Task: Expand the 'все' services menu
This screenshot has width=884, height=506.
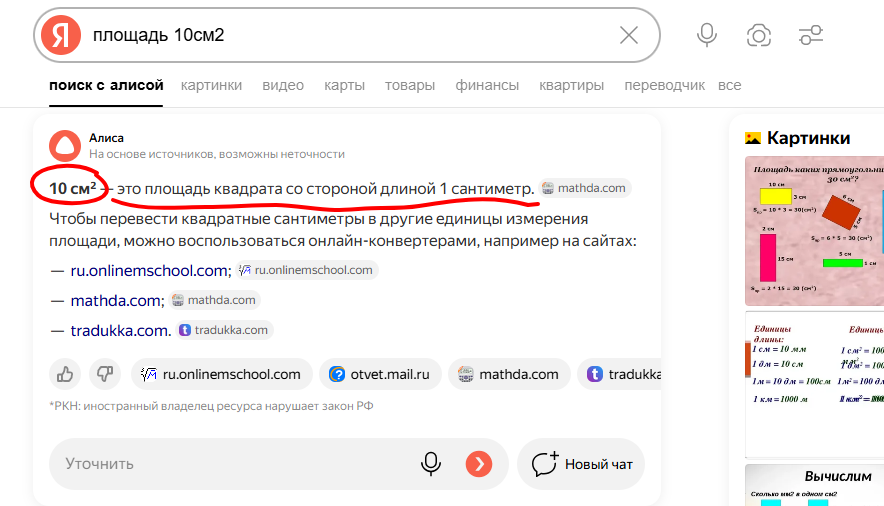Action: tap(730, 85)
